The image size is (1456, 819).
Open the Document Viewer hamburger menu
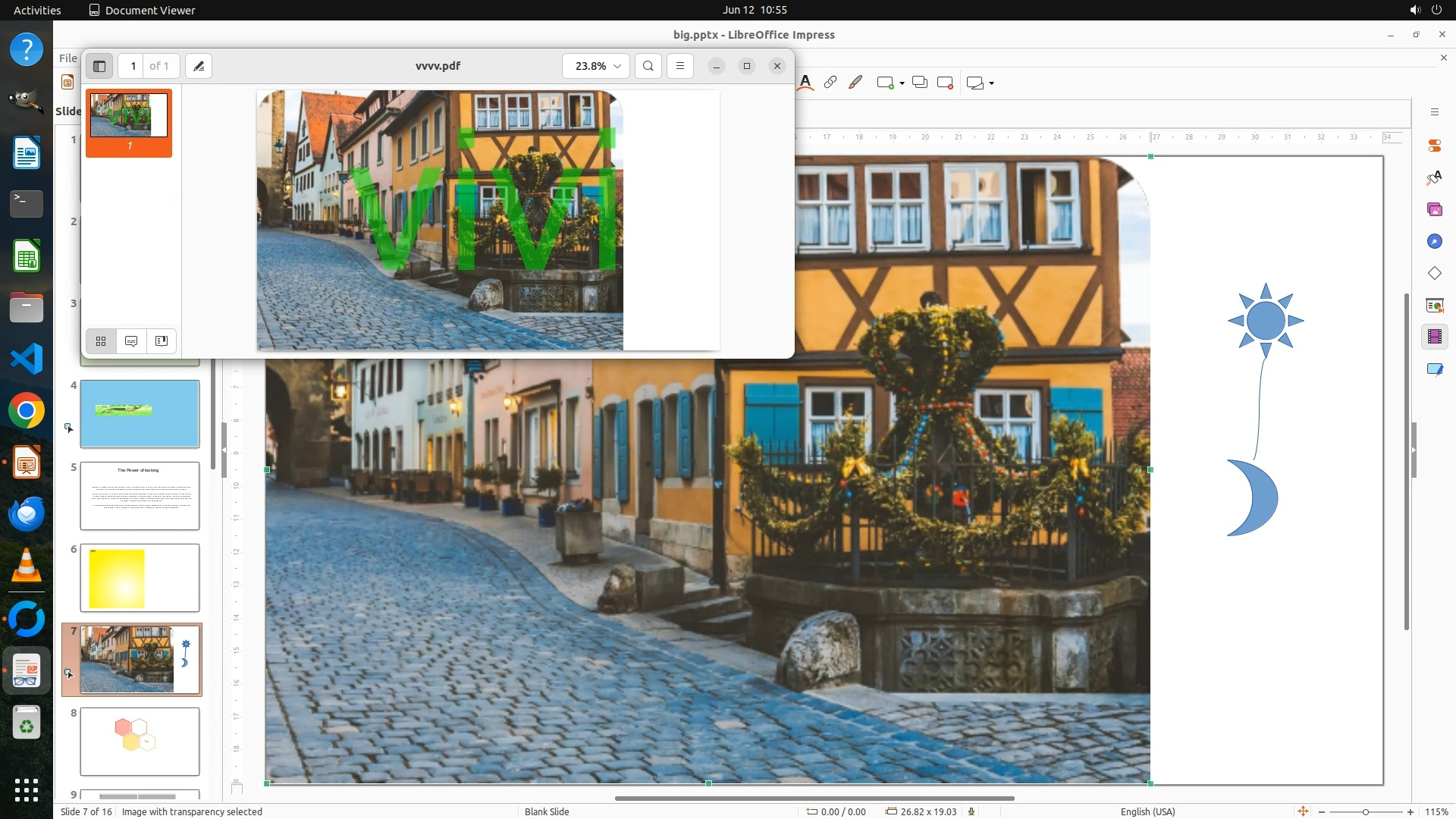click(680, 66)
